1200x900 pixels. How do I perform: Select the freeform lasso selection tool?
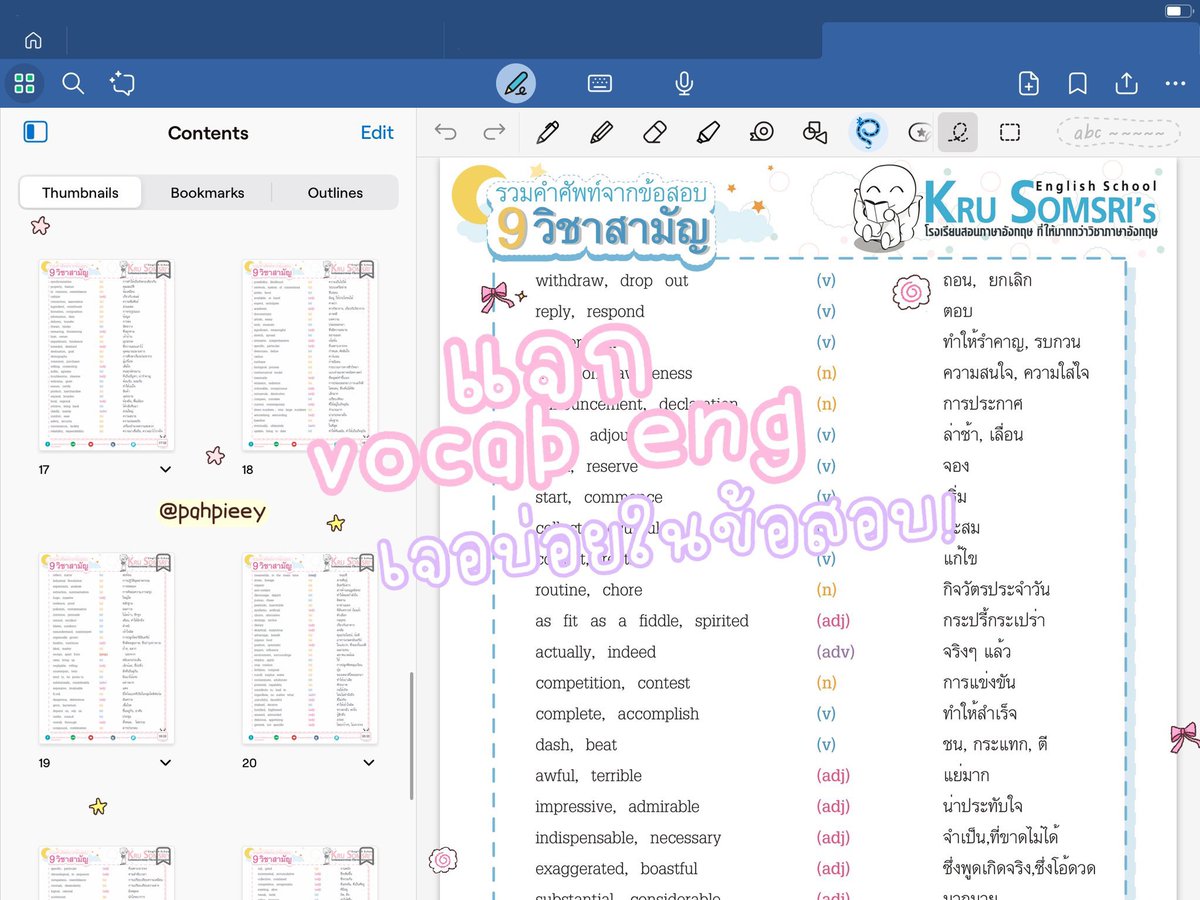[x=958, y=132]
